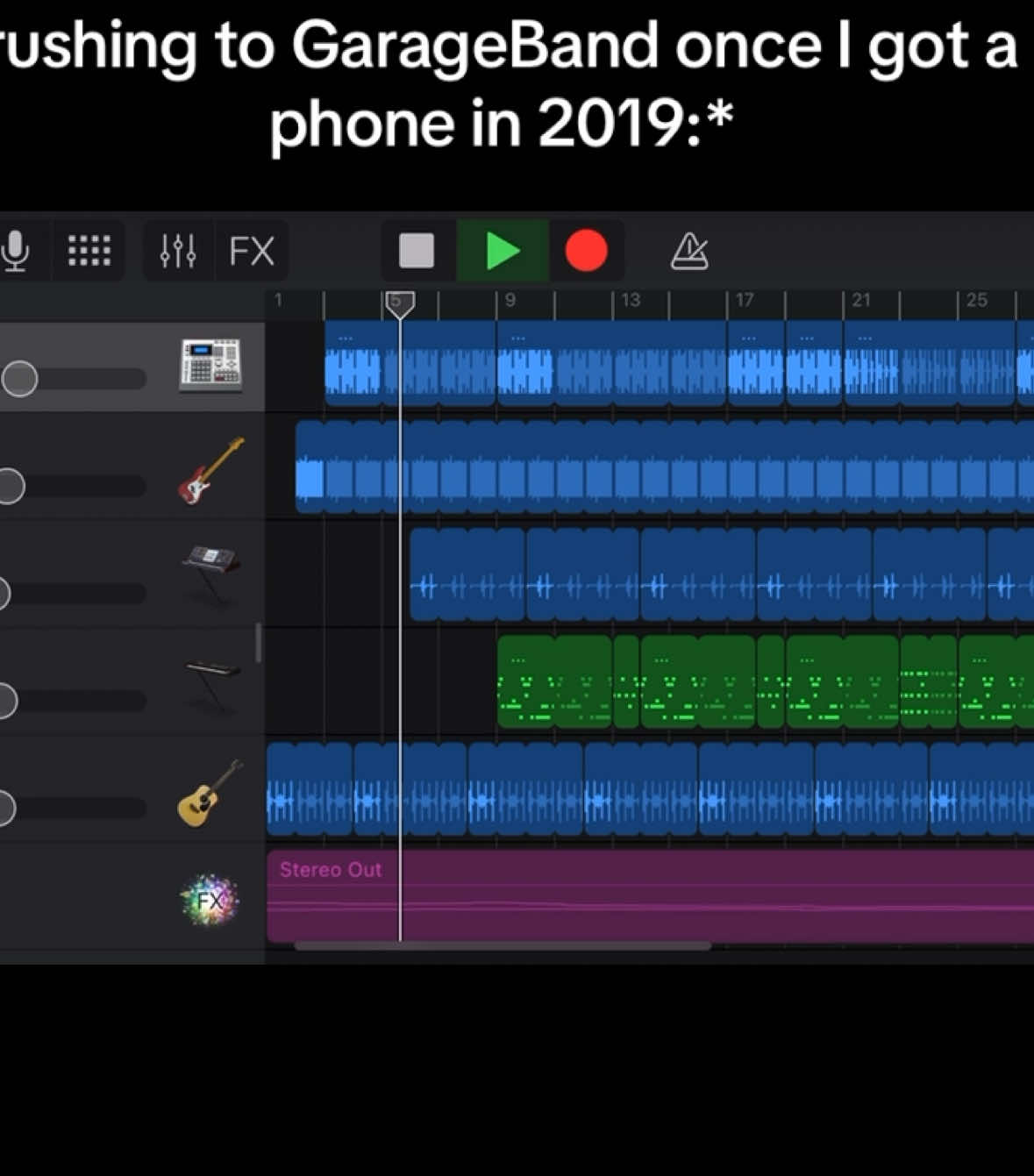Select the first acoustic guitar audio region
Screen dimensions: 1034x1176
(310, 789)
